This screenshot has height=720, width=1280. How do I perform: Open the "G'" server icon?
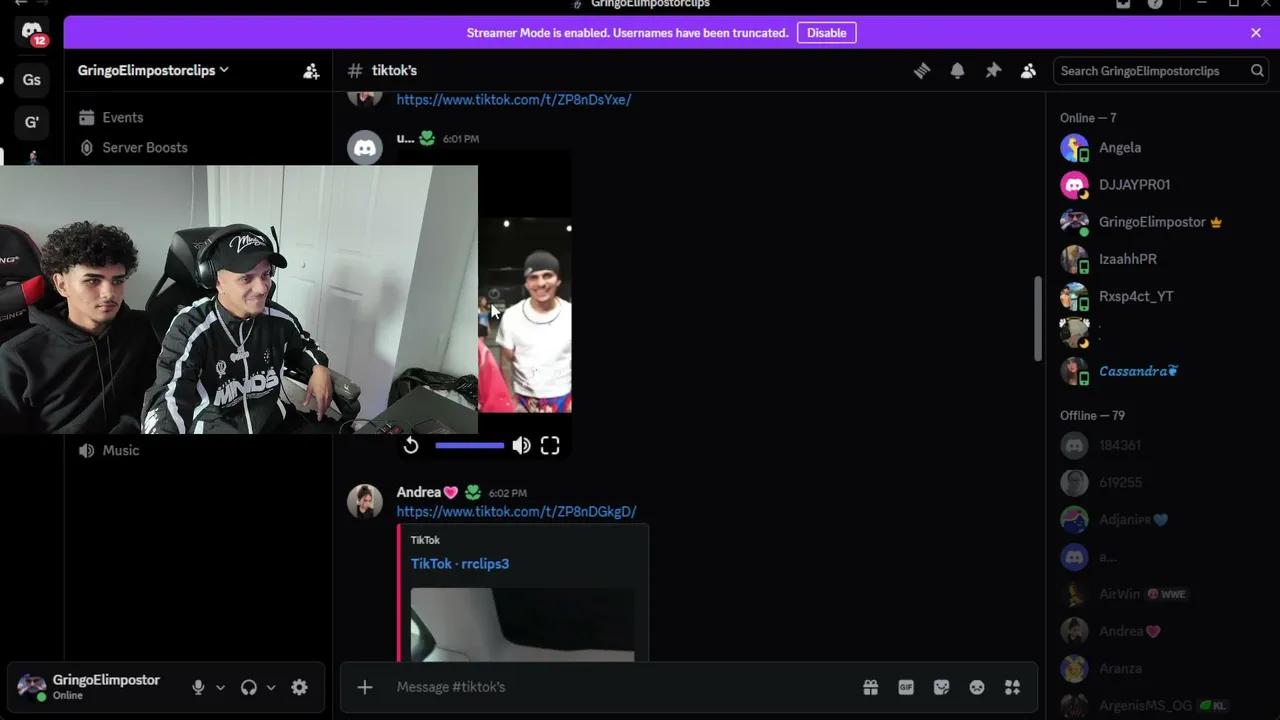click(32, 122)
